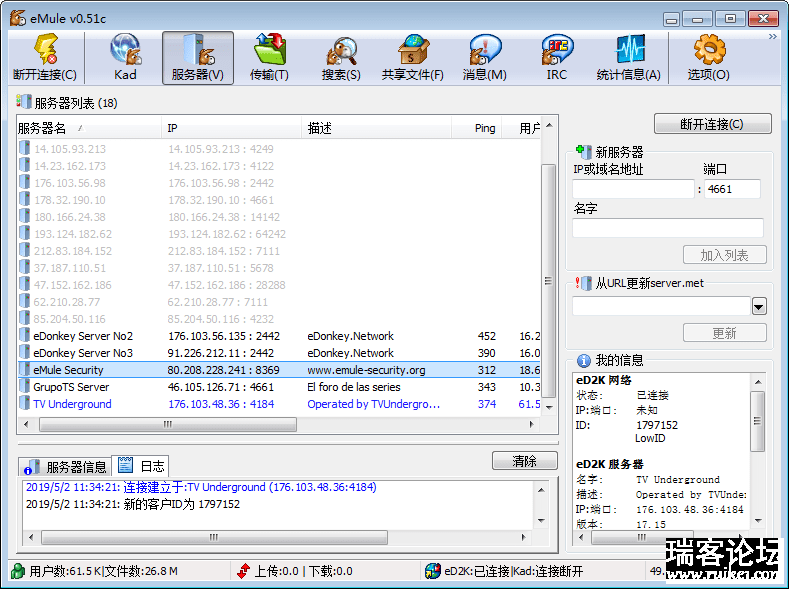This screenshot has height=589, width=789.
Task: Click the 从URL更新server.met icon
Action: click(584, 283)
